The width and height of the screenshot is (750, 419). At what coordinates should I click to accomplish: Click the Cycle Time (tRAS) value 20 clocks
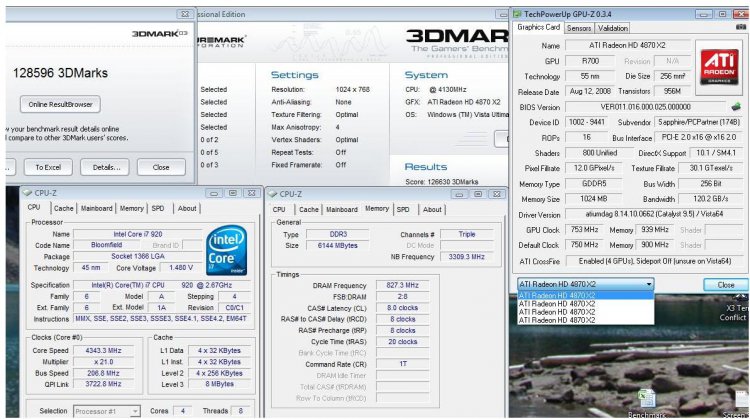pos(402,342)
